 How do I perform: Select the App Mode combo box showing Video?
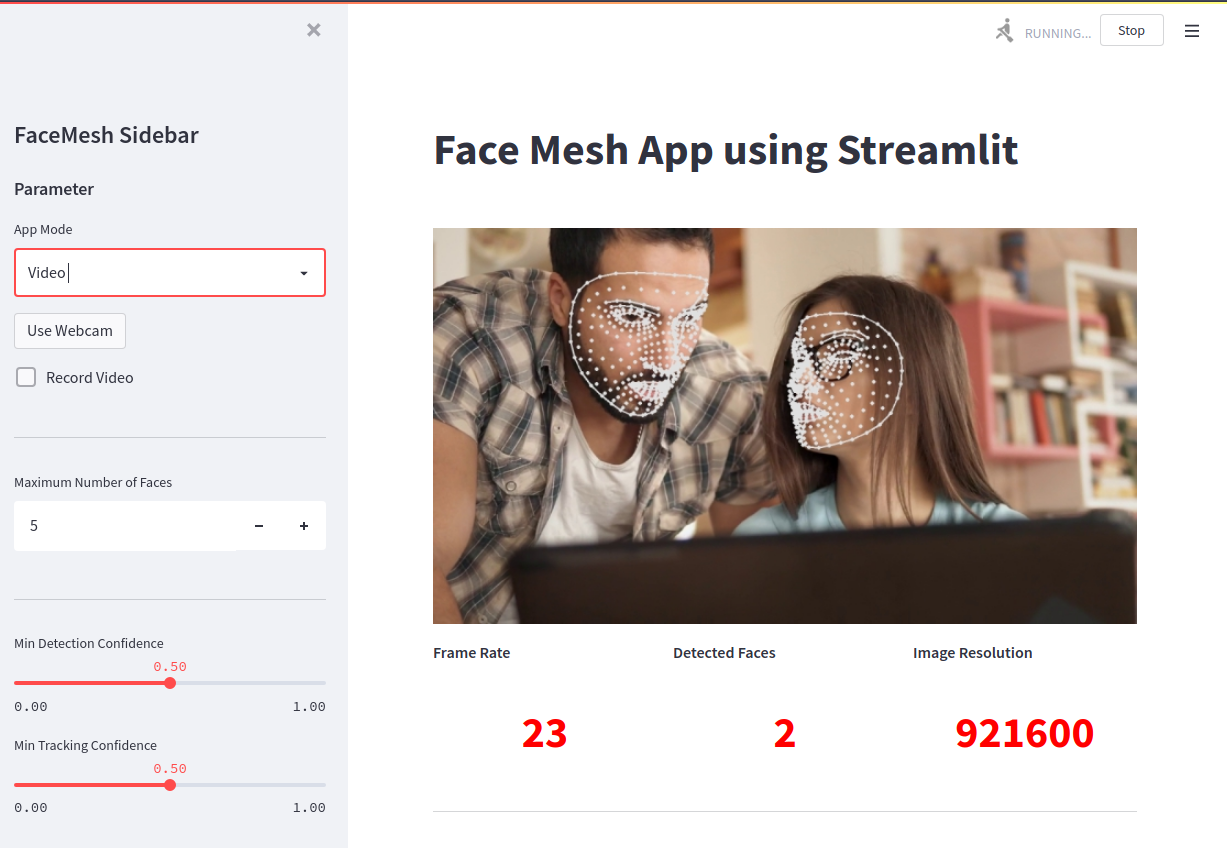(170, 273)
